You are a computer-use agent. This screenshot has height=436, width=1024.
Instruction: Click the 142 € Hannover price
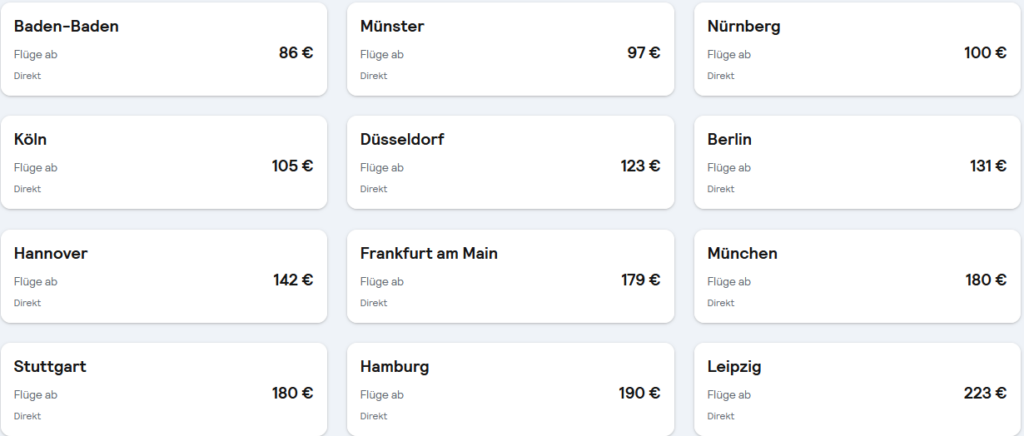click(x=293, y=280)
